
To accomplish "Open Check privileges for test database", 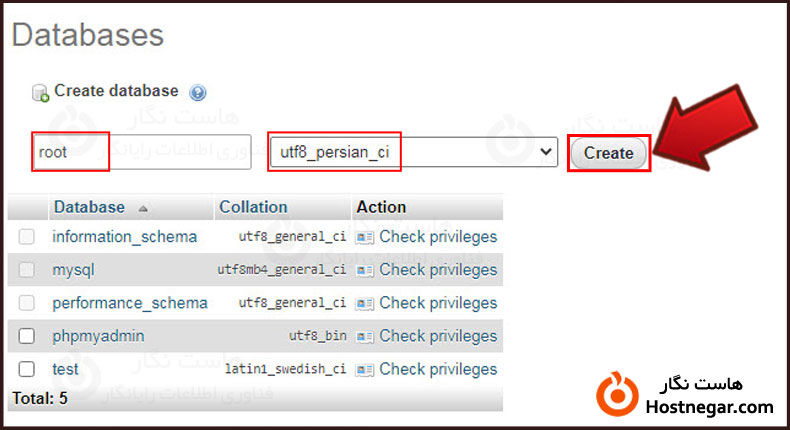I will 438,369.
